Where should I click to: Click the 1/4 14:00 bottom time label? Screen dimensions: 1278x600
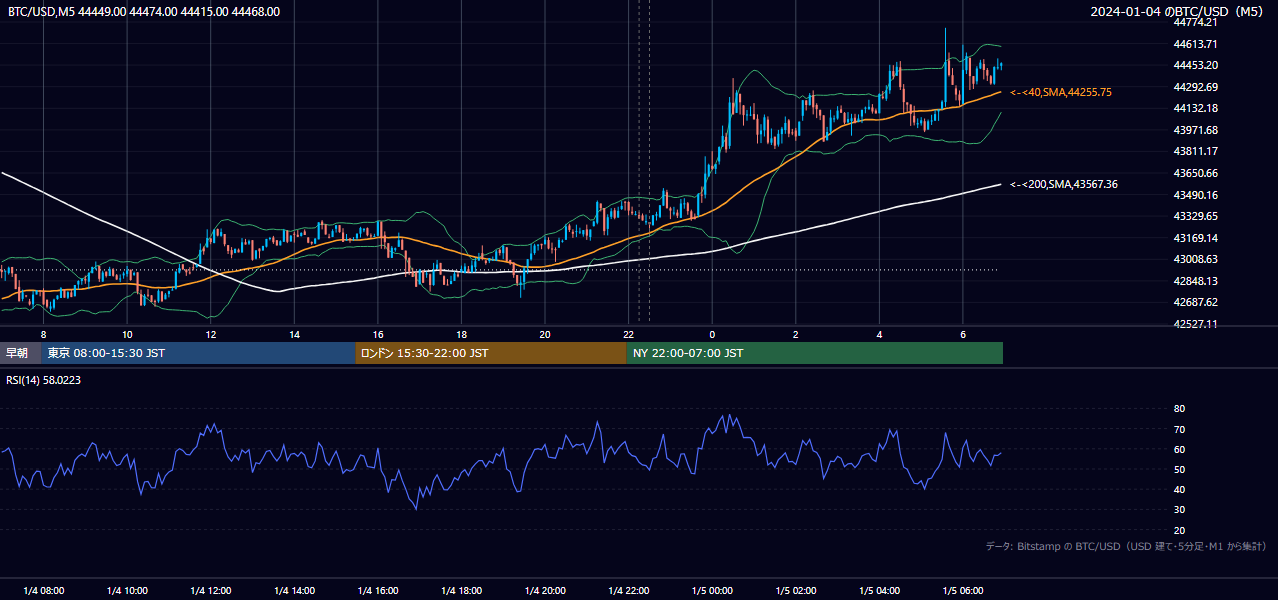[x=294, y=591]
